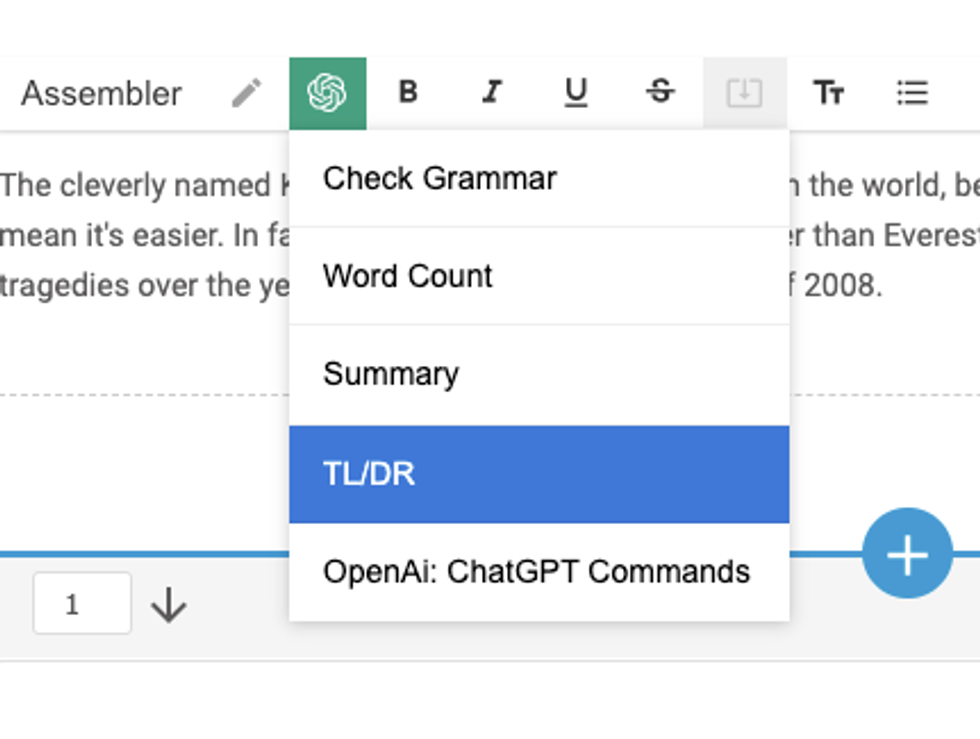Toggle bold formatting
This screenshot has height=739, width=980.
(408, 93)
